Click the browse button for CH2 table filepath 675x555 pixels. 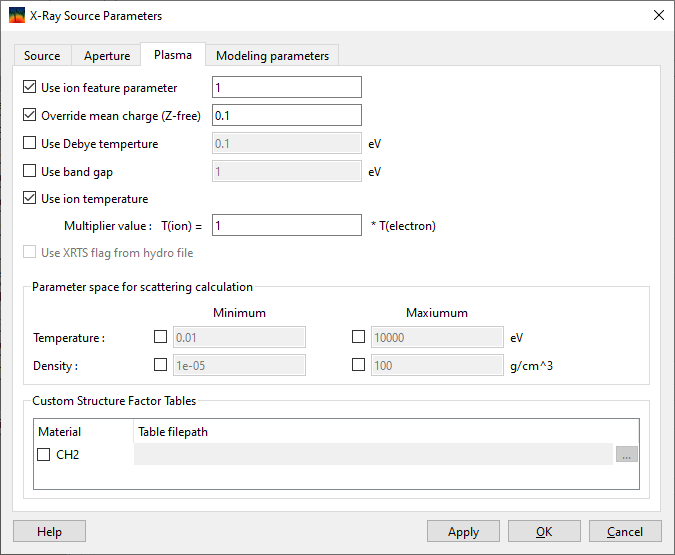click(x=627, y=455)
